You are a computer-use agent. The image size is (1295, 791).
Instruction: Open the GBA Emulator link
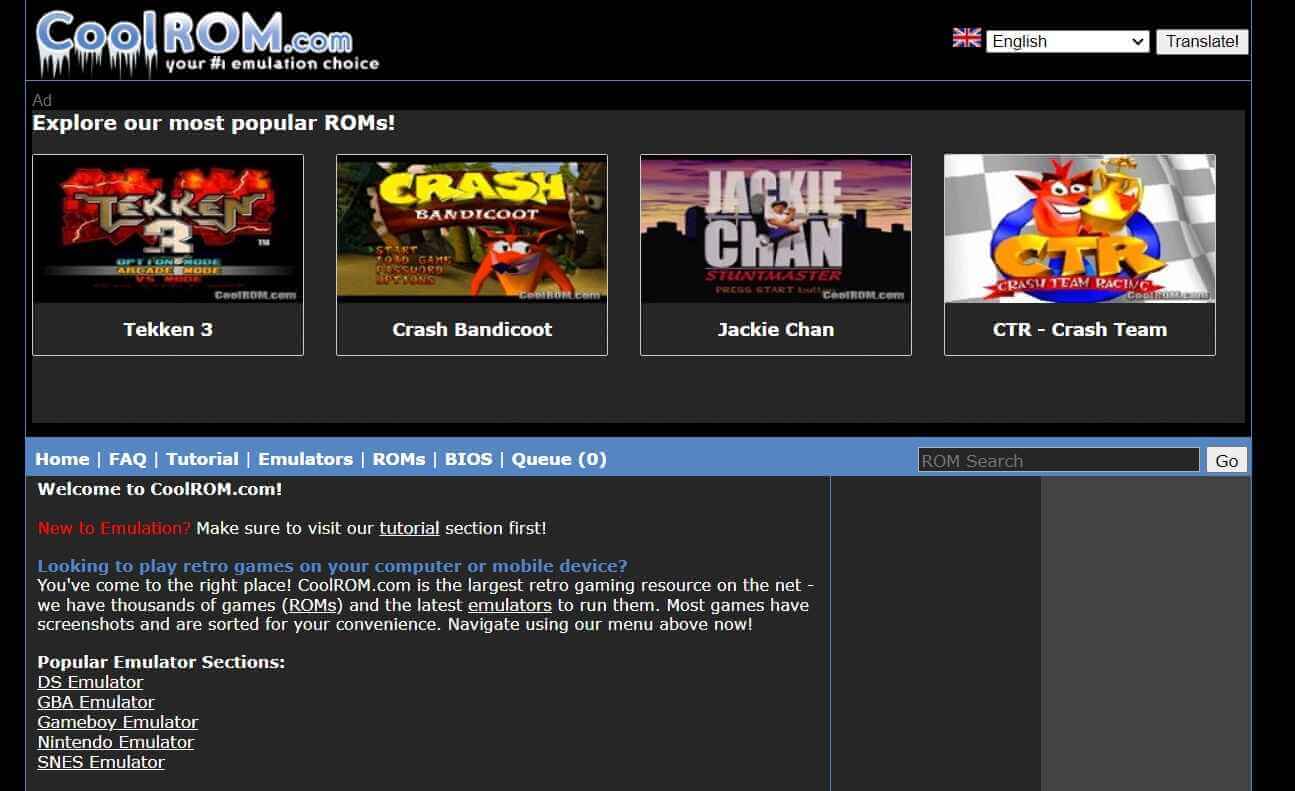click(95, 702)
